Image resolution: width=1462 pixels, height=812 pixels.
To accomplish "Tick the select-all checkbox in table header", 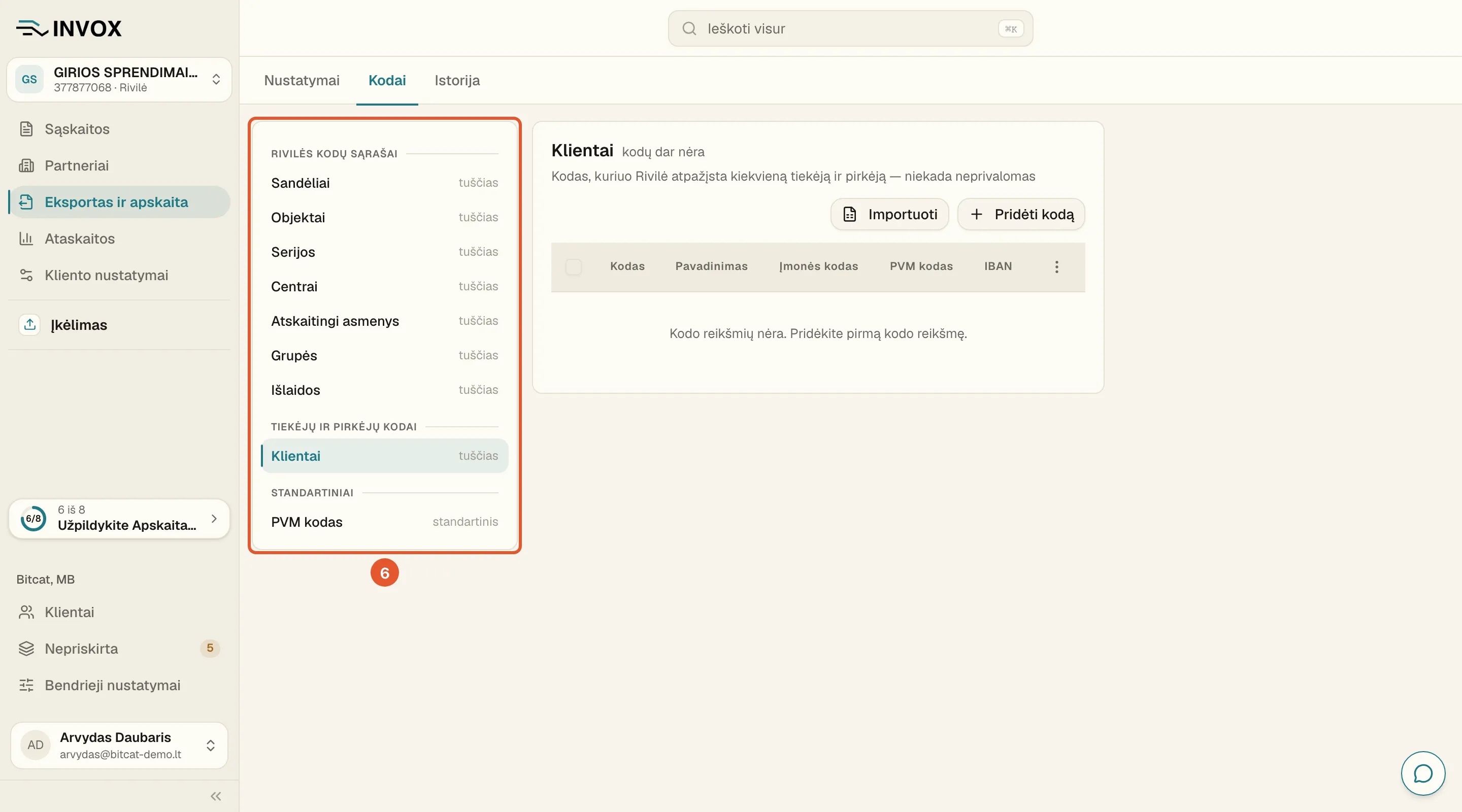I will [573, 267].
